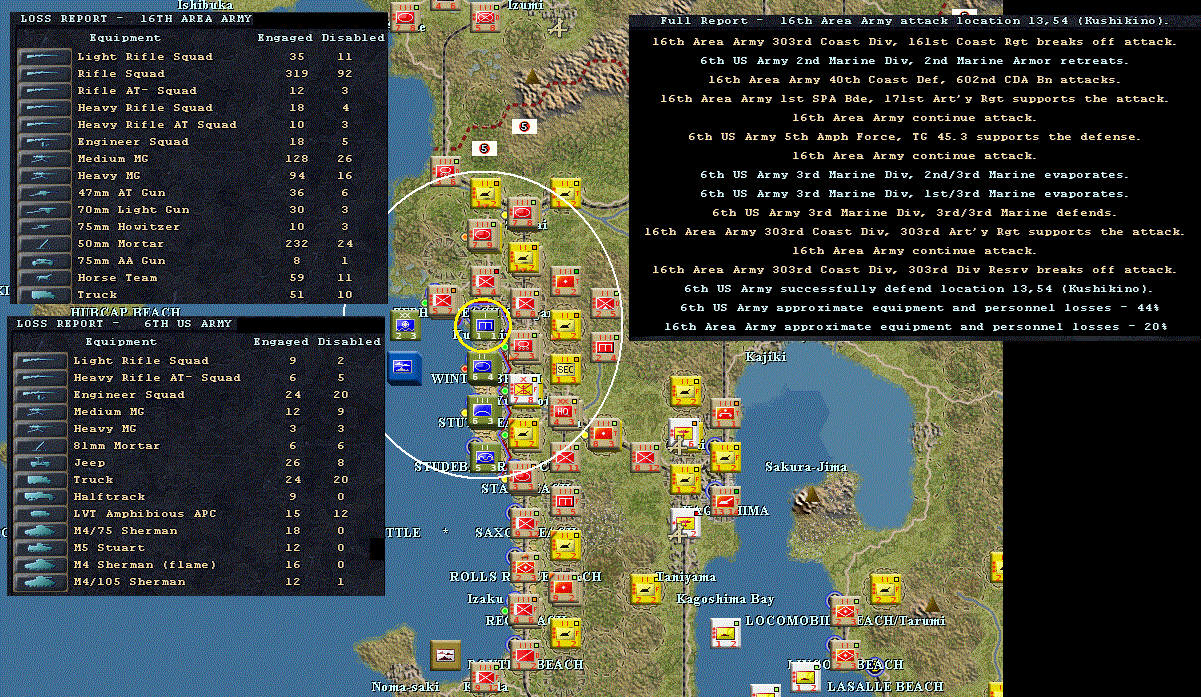This screenshot has width=1201, height=697.
Task: Click the 70mm Light Gun equipment icon
Action: pos(45,210)
